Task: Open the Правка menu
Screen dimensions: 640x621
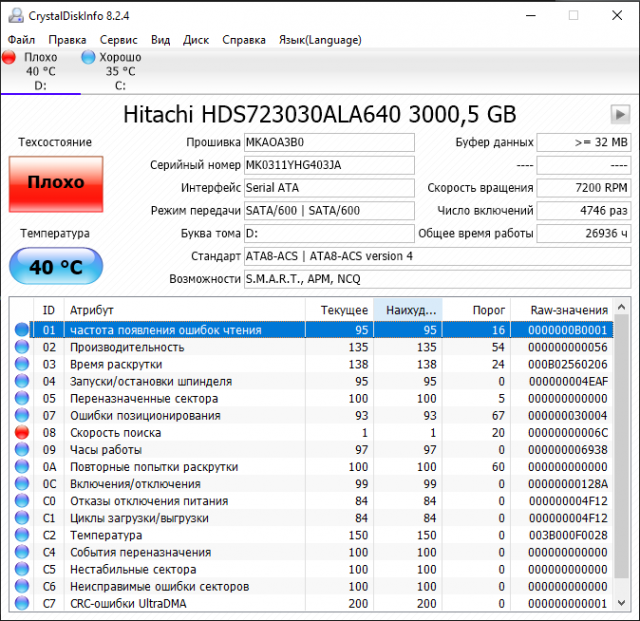Action: point(67,40)
